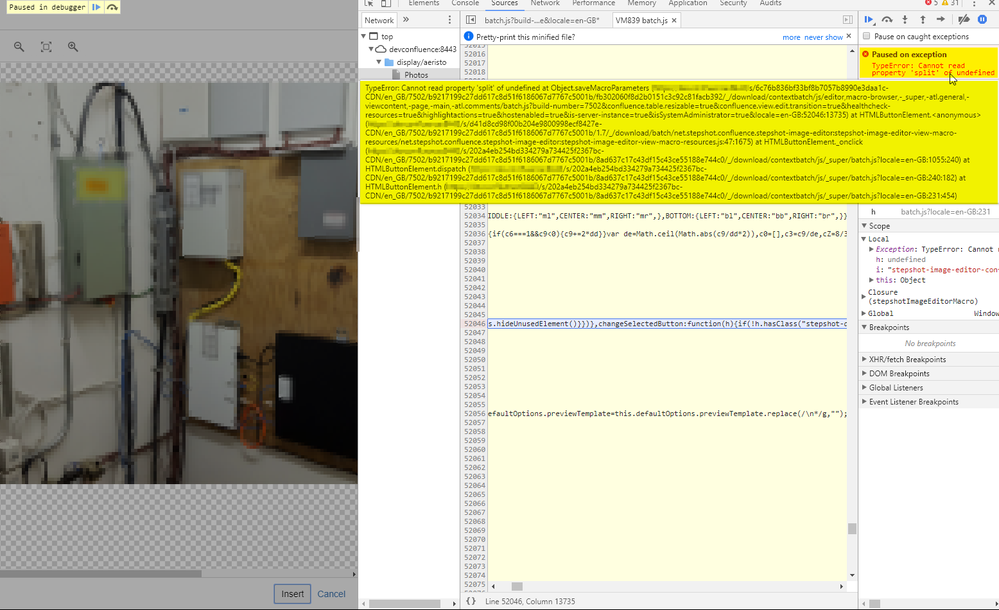
Task: Resume script execution in DevTools debugger toolbar
Action: pyautogui.click(x=869, y=20)
